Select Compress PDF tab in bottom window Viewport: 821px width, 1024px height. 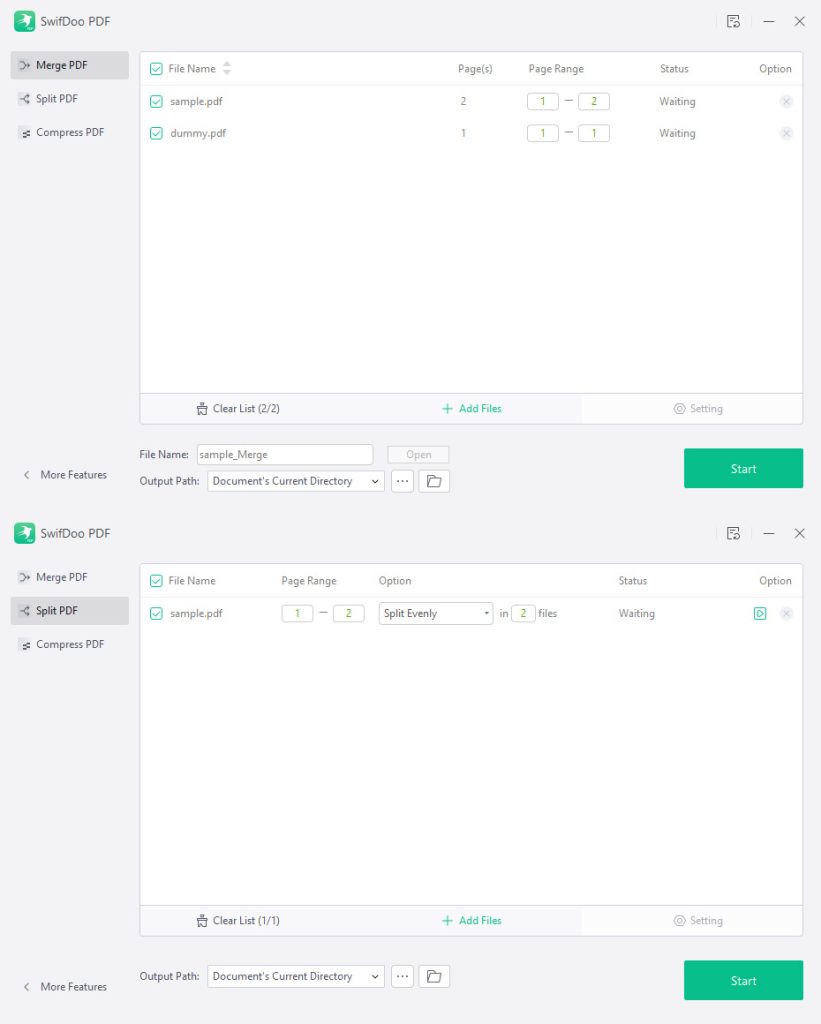(69, 645)
